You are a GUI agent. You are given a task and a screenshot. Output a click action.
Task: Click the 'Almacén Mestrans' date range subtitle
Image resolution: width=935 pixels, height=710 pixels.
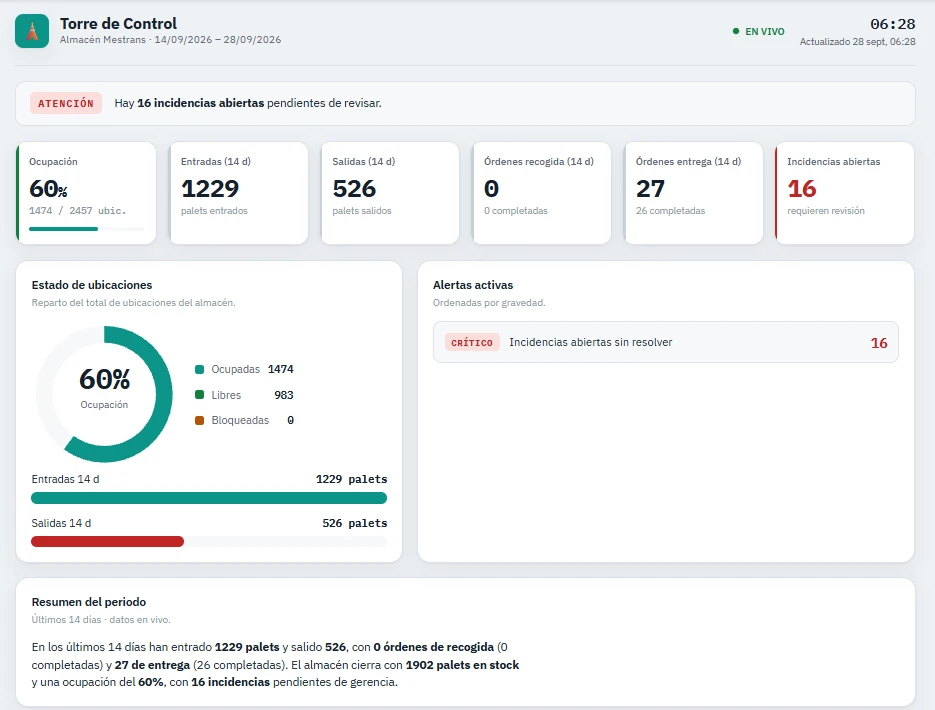[171, 40]
